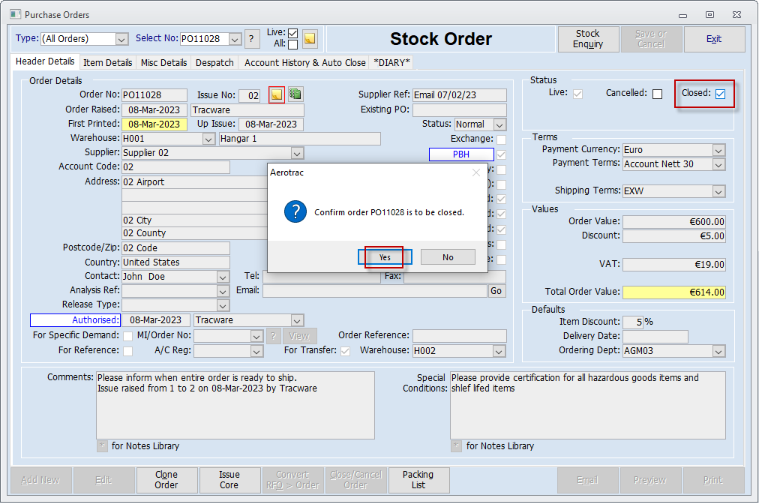Click the Special Conditions Notes Library button
The height and width of the screenshot is (503, 759).
456,446
